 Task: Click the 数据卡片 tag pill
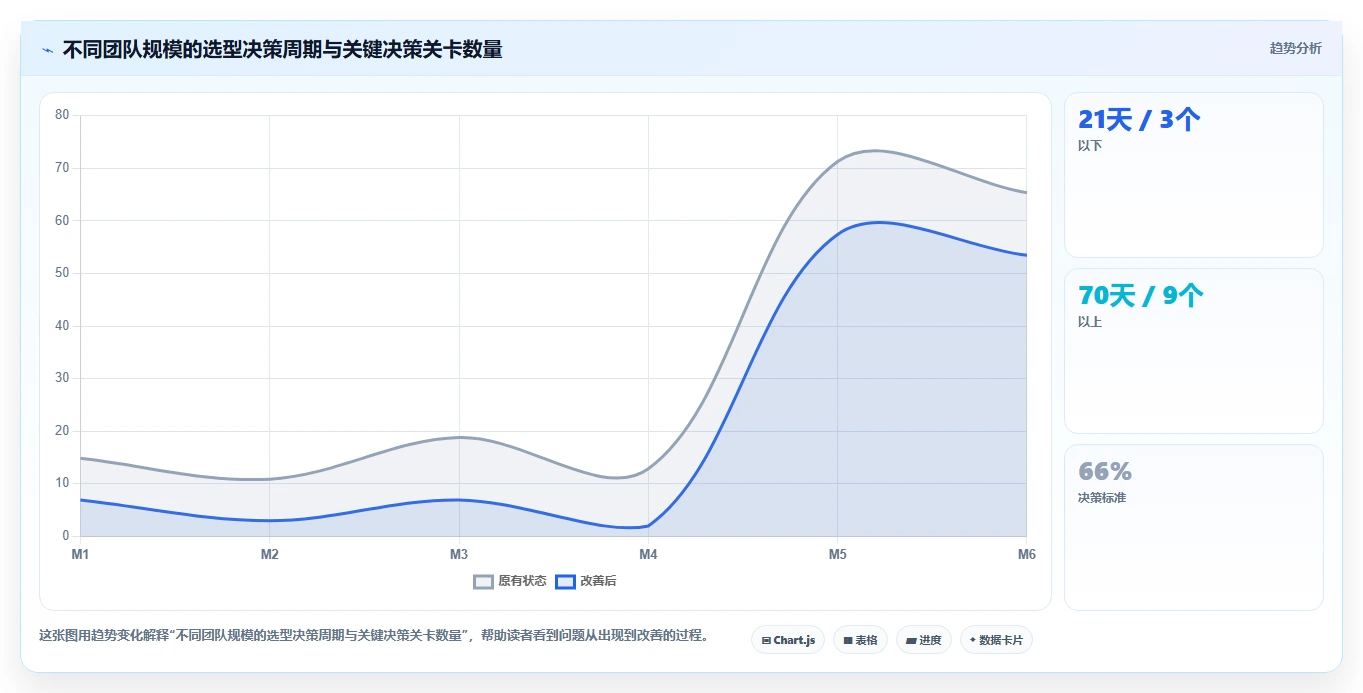click(x=996, y=640)
